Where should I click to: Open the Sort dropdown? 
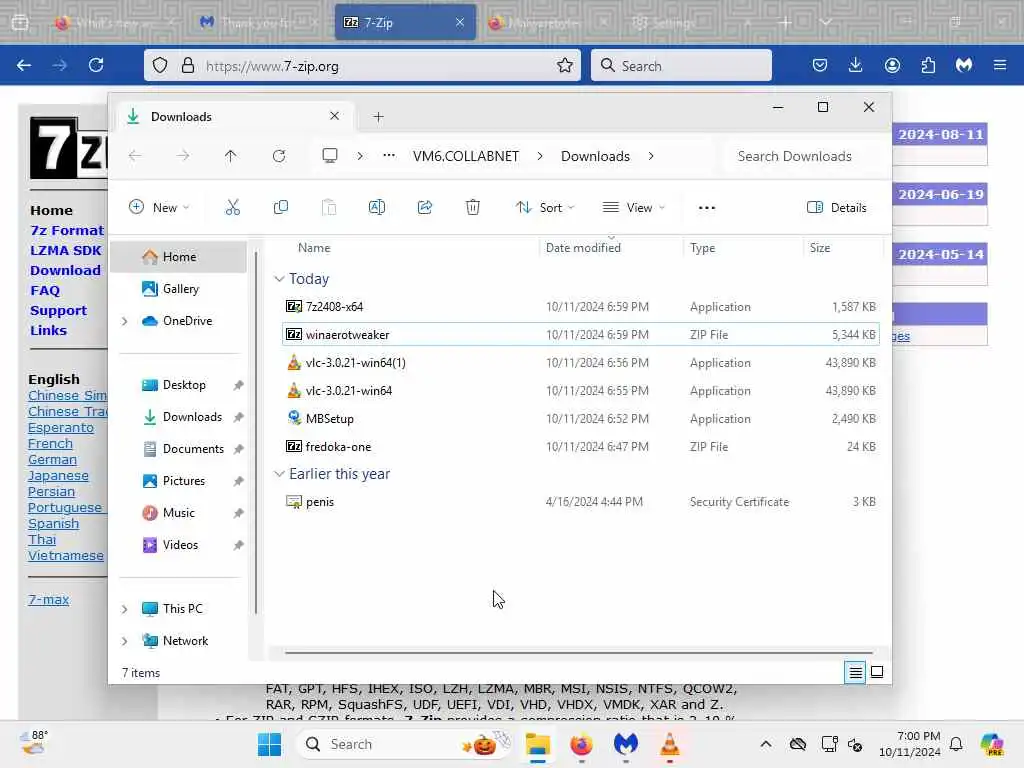tap(545, 208)
